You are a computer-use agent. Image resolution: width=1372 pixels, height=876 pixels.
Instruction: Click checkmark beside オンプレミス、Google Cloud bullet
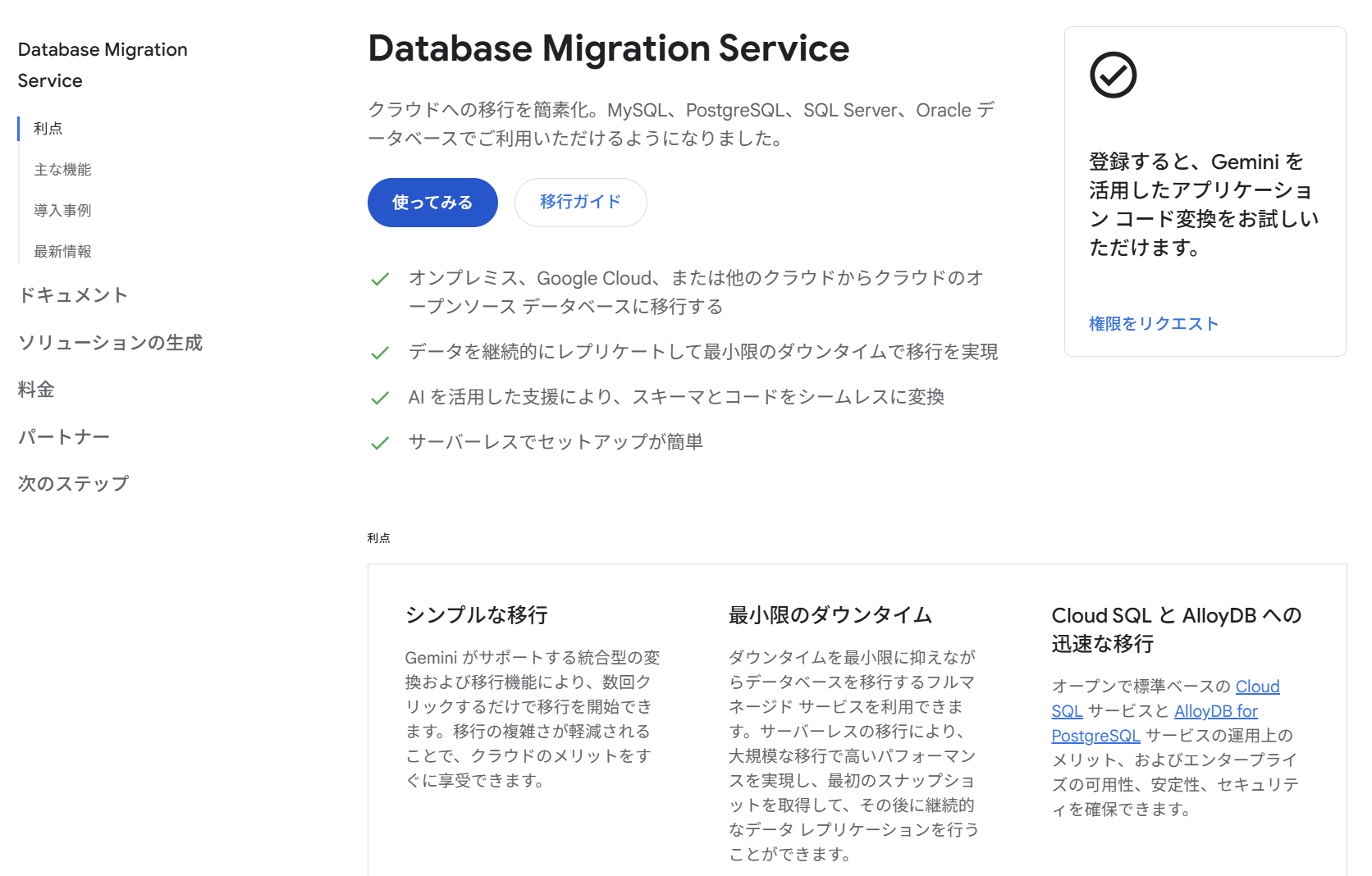(x=380, y=280)
